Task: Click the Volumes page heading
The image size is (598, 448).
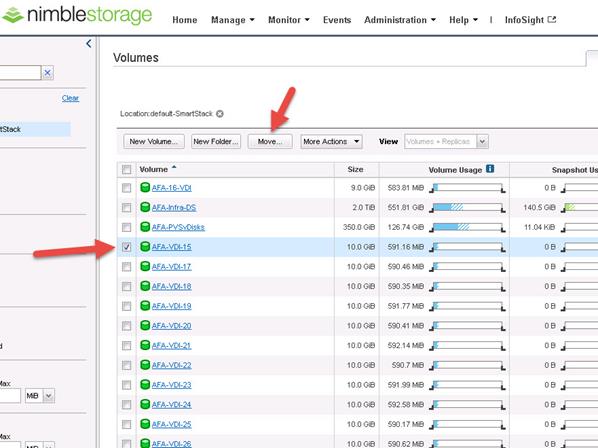Action: (136, 58)
